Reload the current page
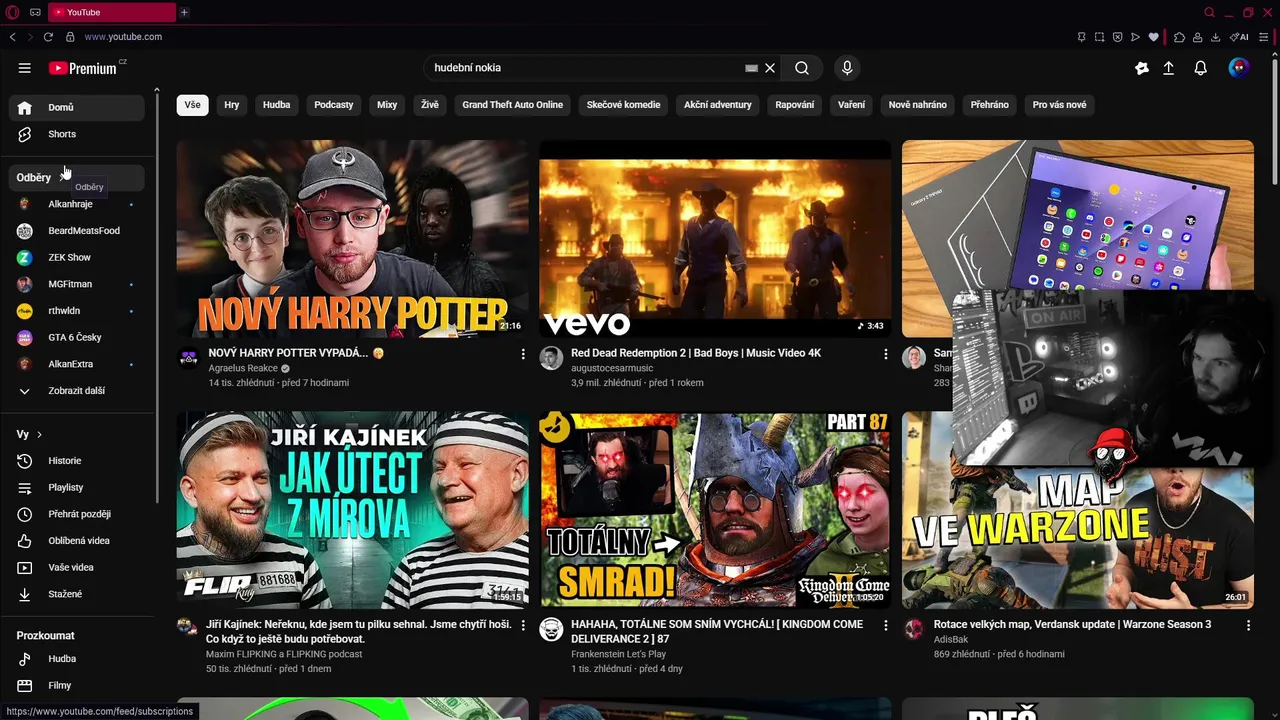1280x720 pixels. (48, 37)
